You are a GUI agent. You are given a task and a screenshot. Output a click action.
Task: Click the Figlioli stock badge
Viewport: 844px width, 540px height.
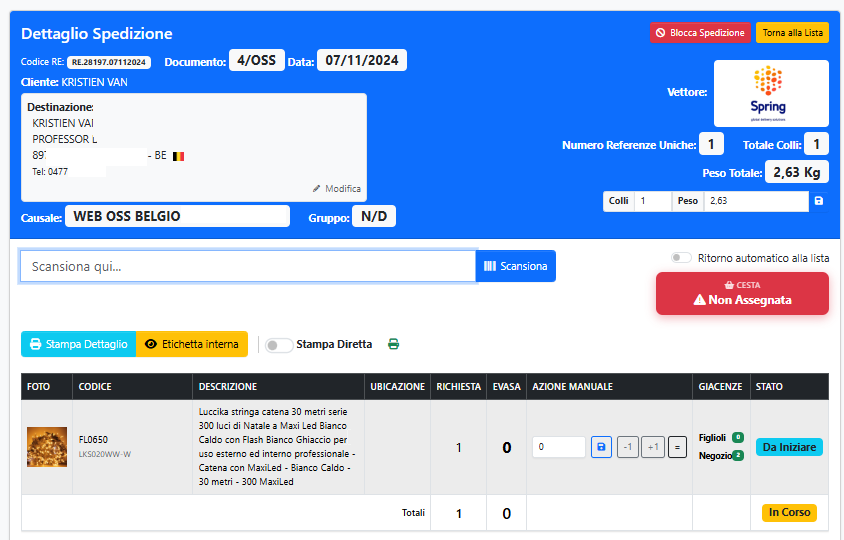coord(737,437)
